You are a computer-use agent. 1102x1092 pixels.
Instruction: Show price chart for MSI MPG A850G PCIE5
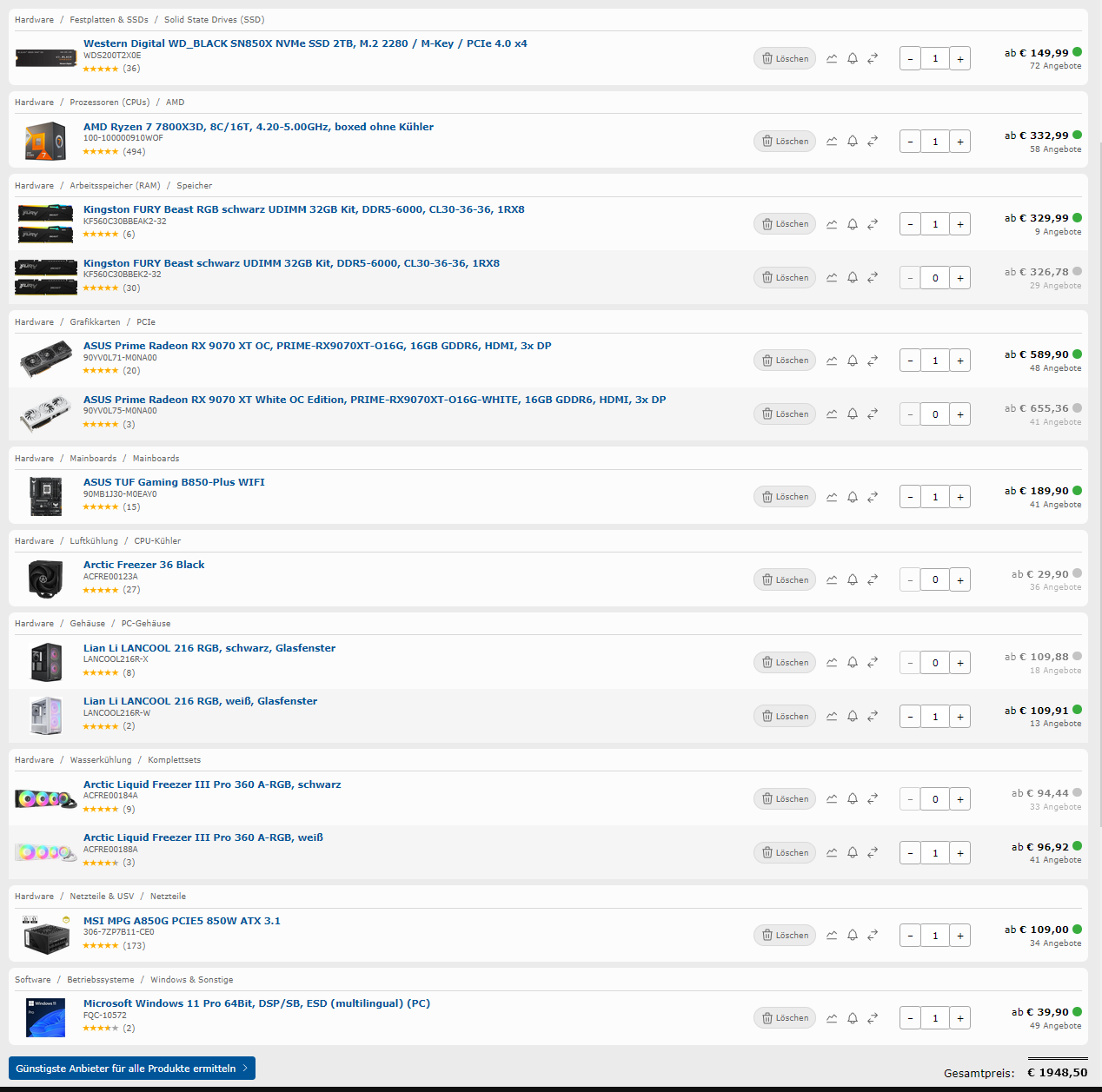832,936
